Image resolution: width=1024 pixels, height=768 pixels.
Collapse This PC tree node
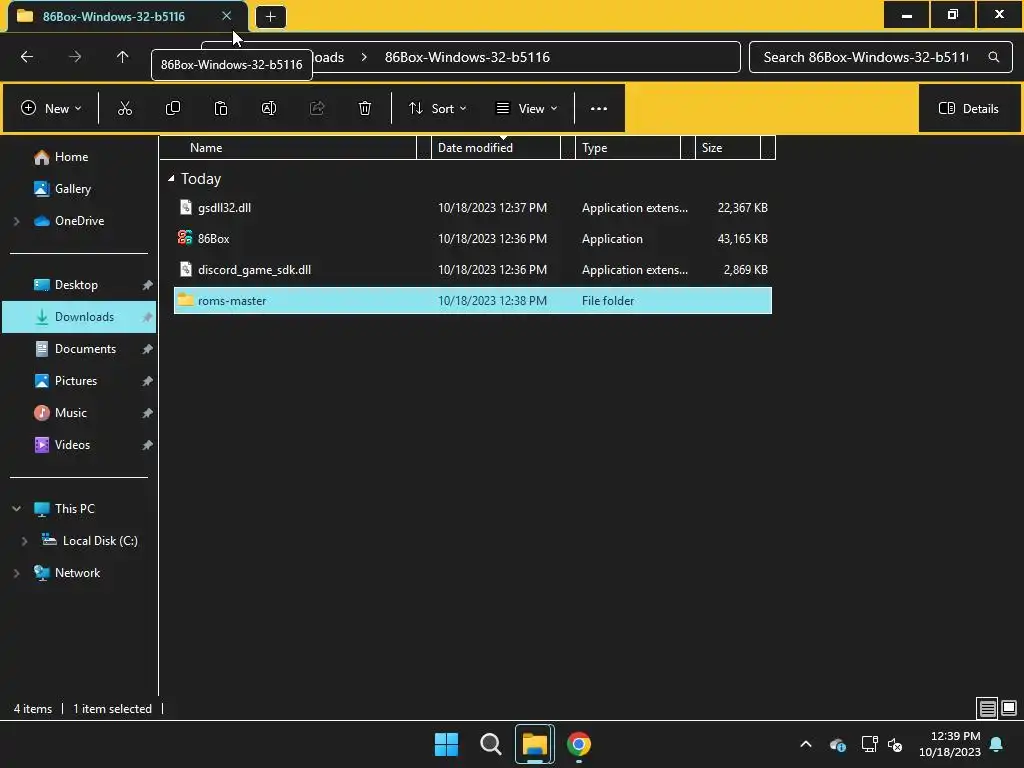[x=17, y=509]
